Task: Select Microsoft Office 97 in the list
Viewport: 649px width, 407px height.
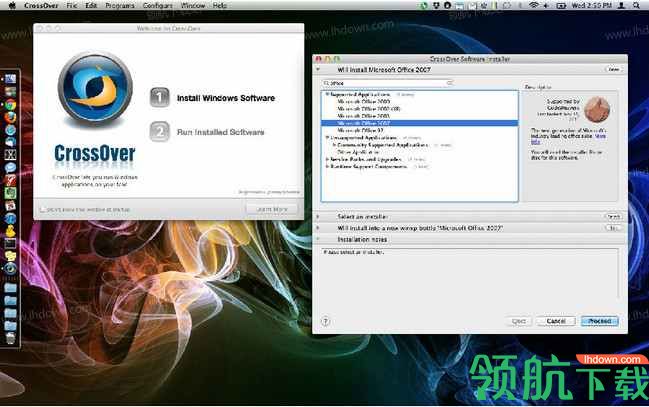Action: [420, 130]
